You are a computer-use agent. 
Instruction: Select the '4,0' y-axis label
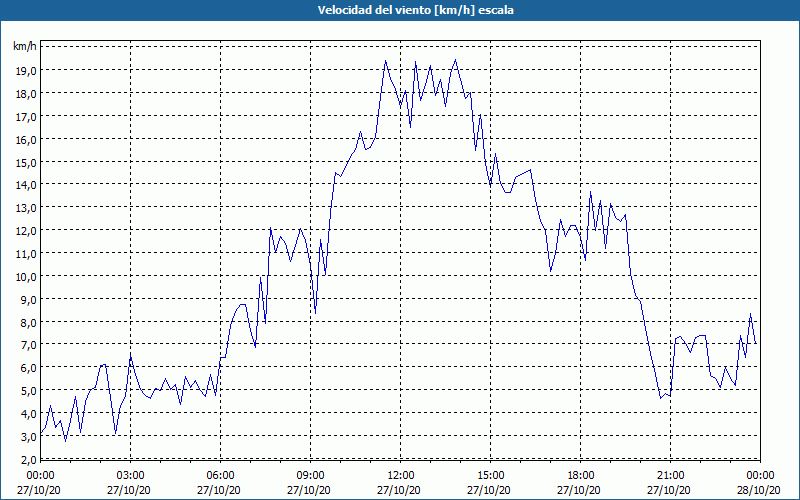(29, 414)
